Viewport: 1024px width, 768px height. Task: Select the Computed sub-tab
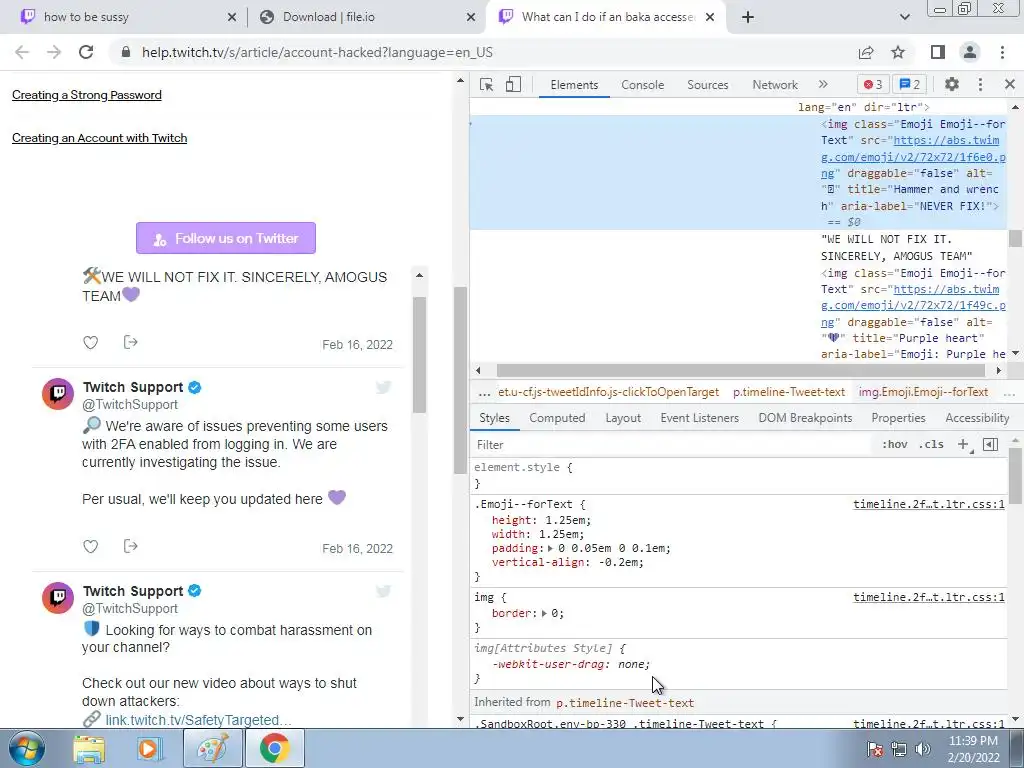[557, 418]
